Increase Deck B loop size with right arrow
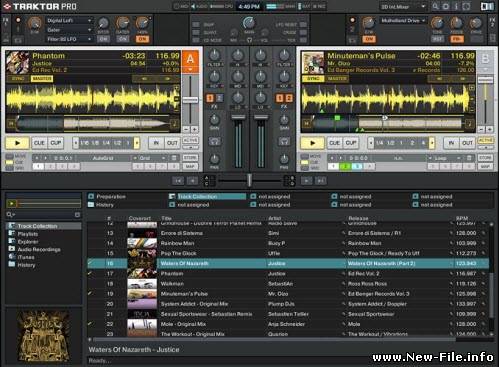 [432, 143]
